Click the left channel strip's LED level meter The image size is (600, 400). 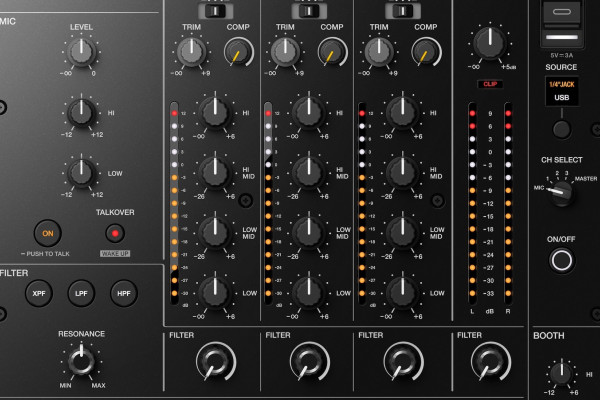click(174, 203)
